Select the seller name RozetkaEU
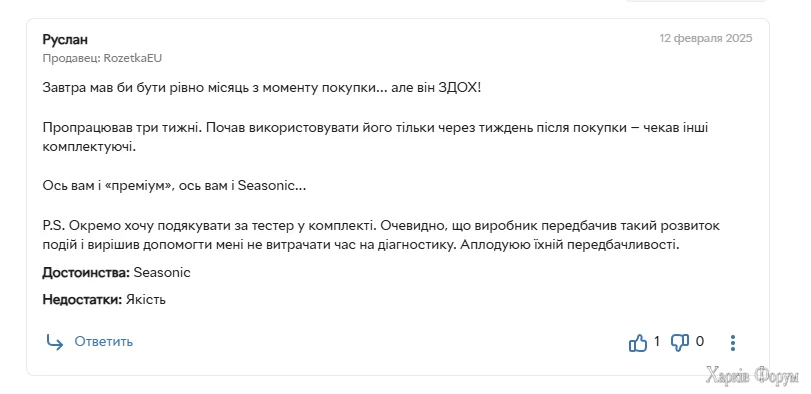The width and height of the screenshot is (811, 394). tap(133, 58)
